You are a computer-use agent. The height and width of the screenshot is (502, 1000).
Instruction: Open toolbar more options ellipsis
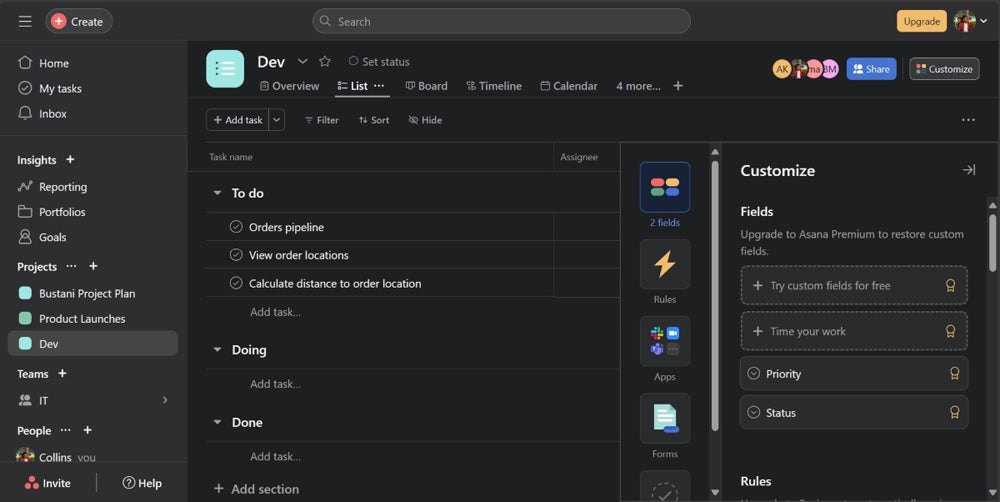pyautogui.click(x=968, y=120)
